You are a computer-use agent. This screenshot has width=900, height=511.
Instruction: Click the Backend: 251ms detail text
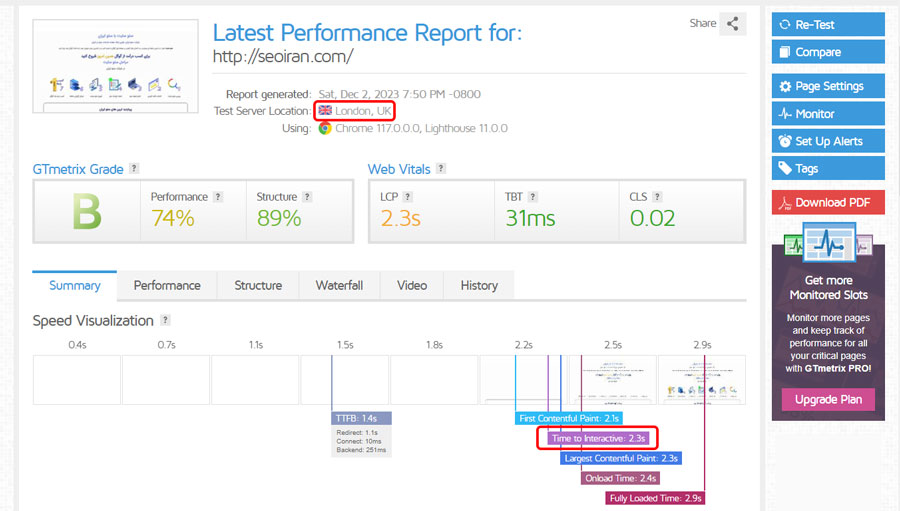coord(361,450)
